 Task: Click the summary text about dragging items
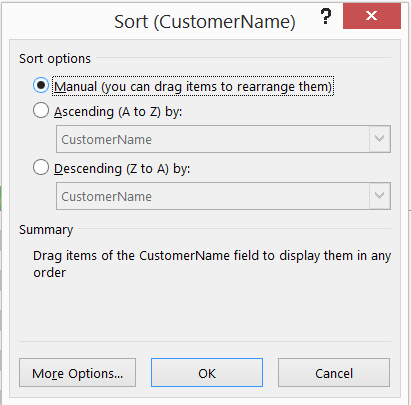(212, 264)
